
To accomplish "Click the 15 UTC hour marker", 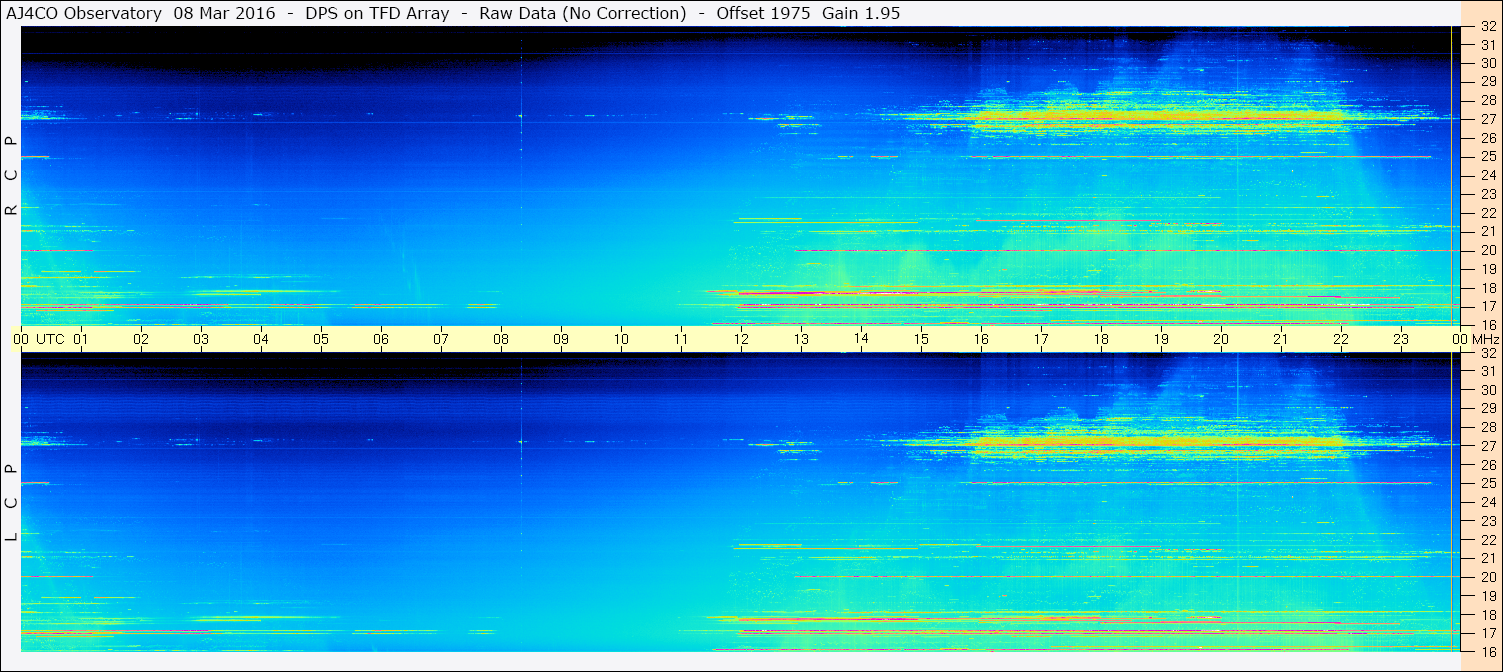I will click(921, 339).
